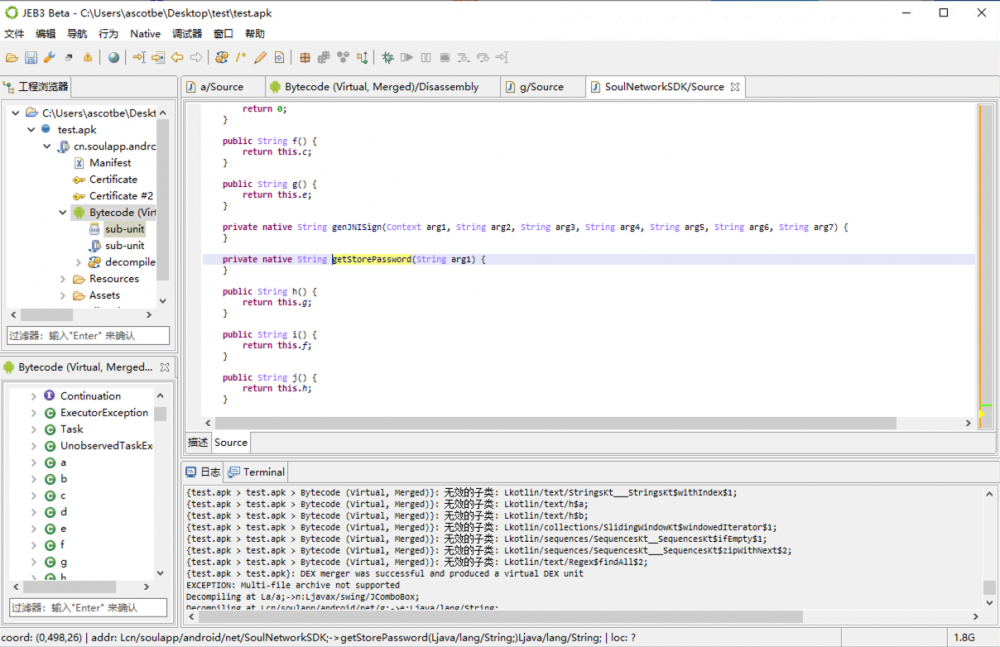Expand the Resources folder node
Screen dimensions: 1000x647
click(63, 279)
